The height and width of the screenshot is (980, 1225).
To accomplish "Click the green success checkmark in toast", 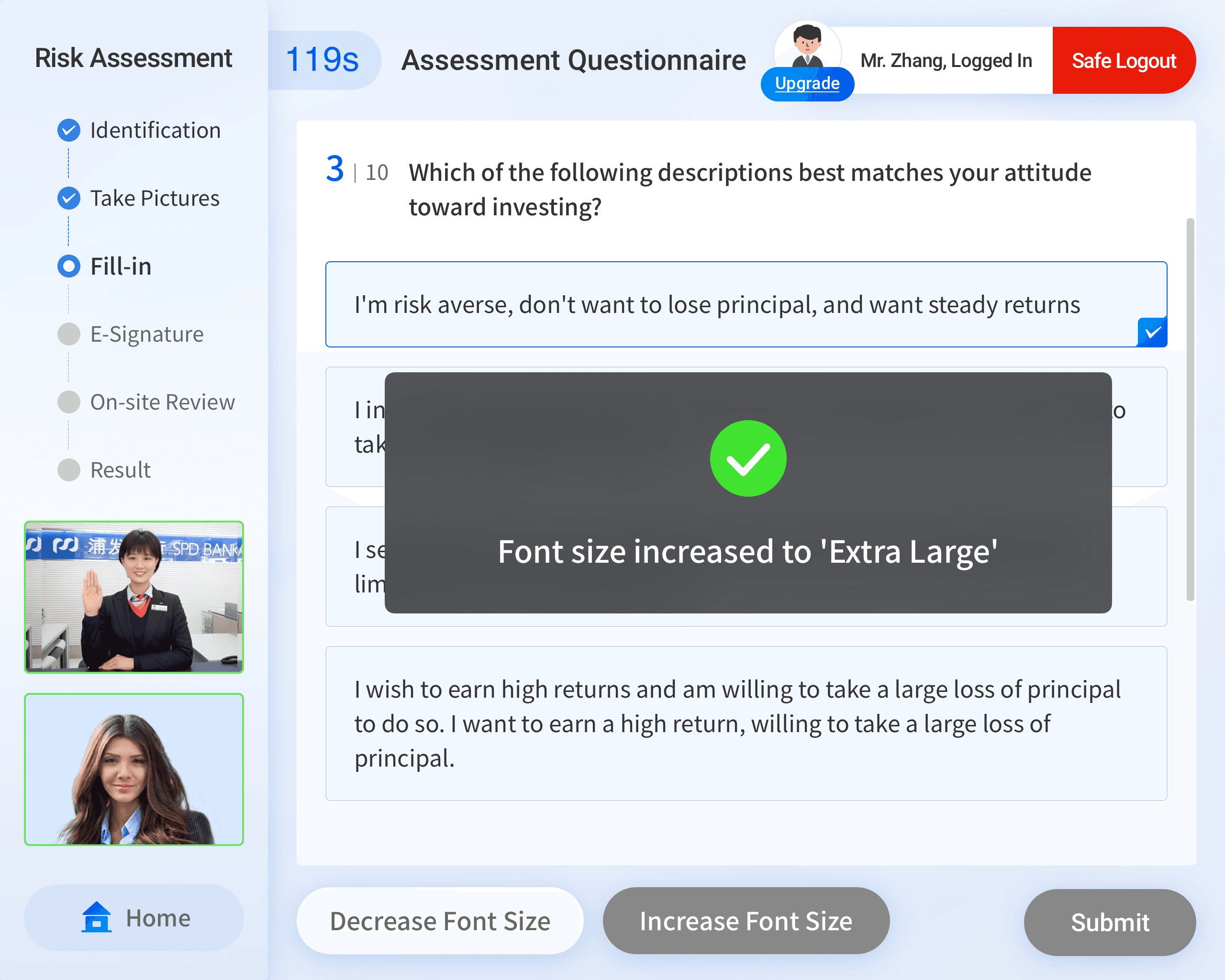I will (x=748, y=458).
